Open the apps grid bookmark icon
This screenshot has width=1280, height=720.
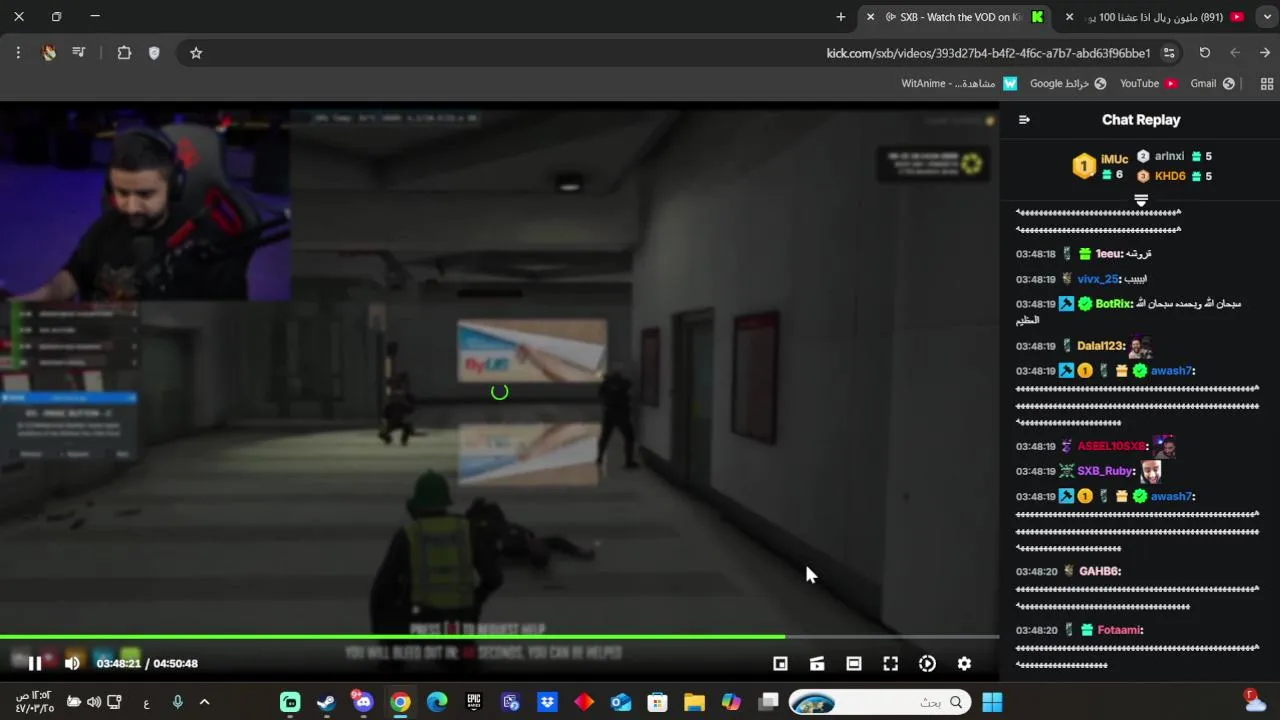(x=1267, y=84)
